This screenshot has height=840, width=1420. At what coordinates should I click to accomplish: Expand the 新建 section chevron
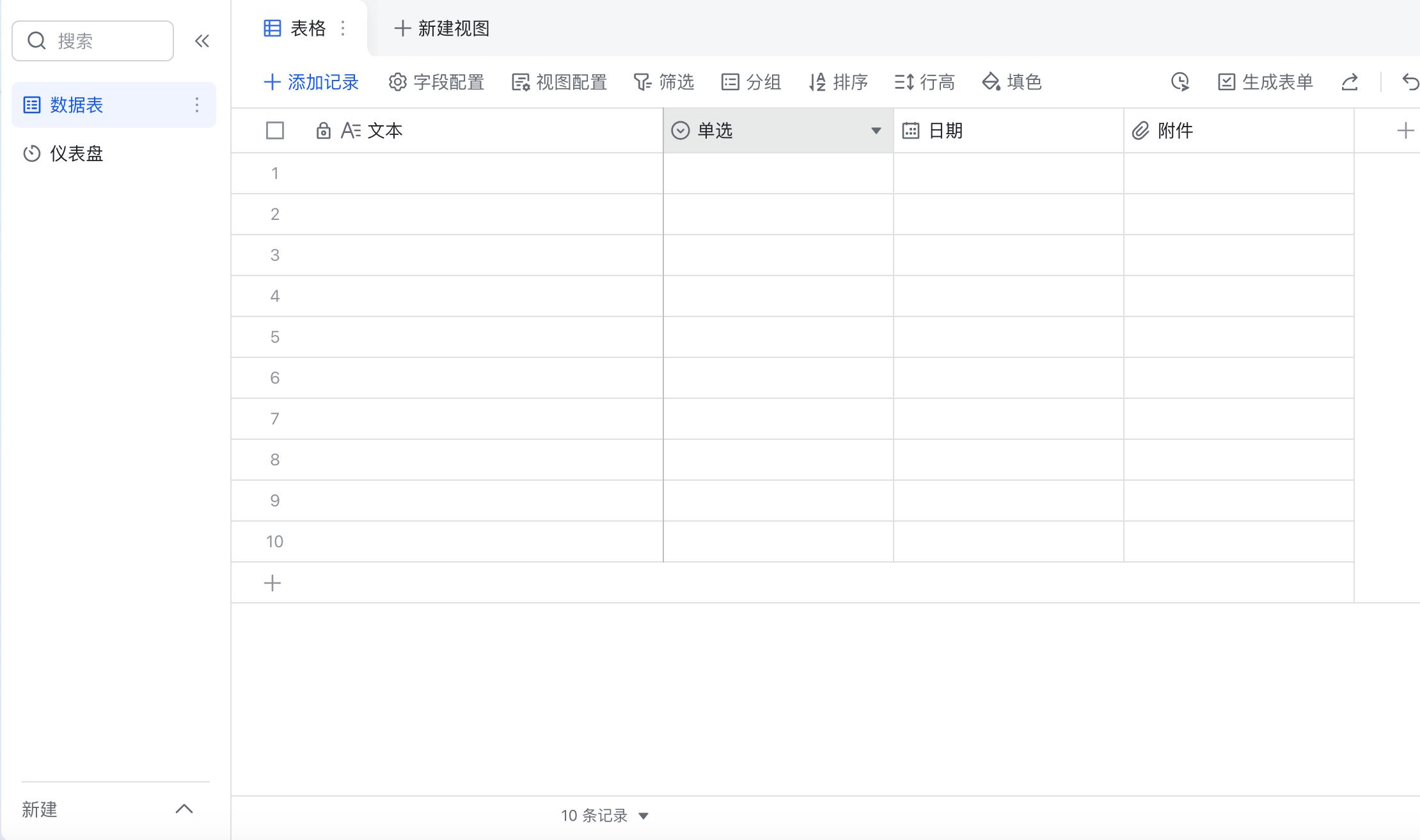coord(184,809)
